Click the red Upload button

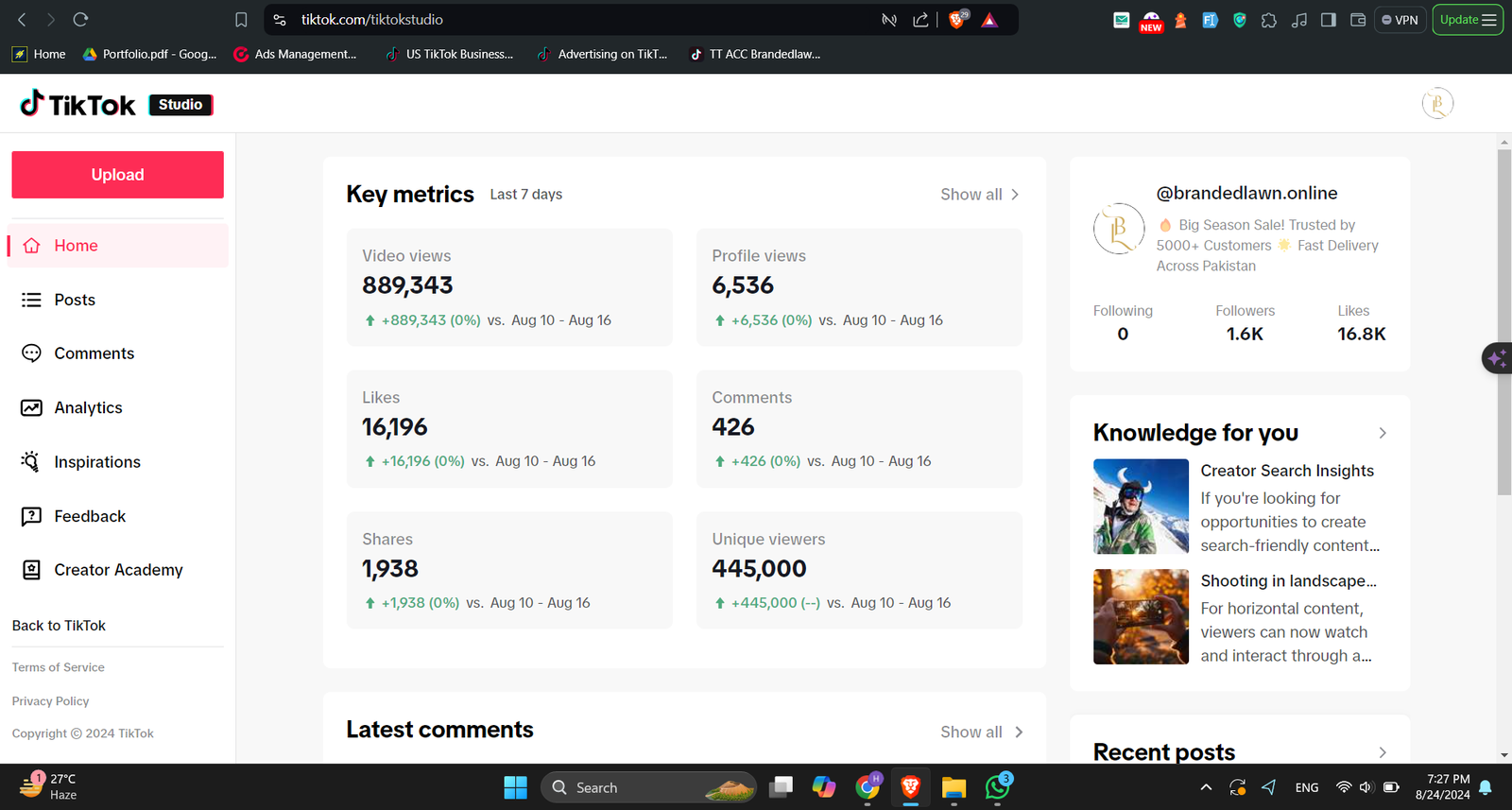coord(118,175)
